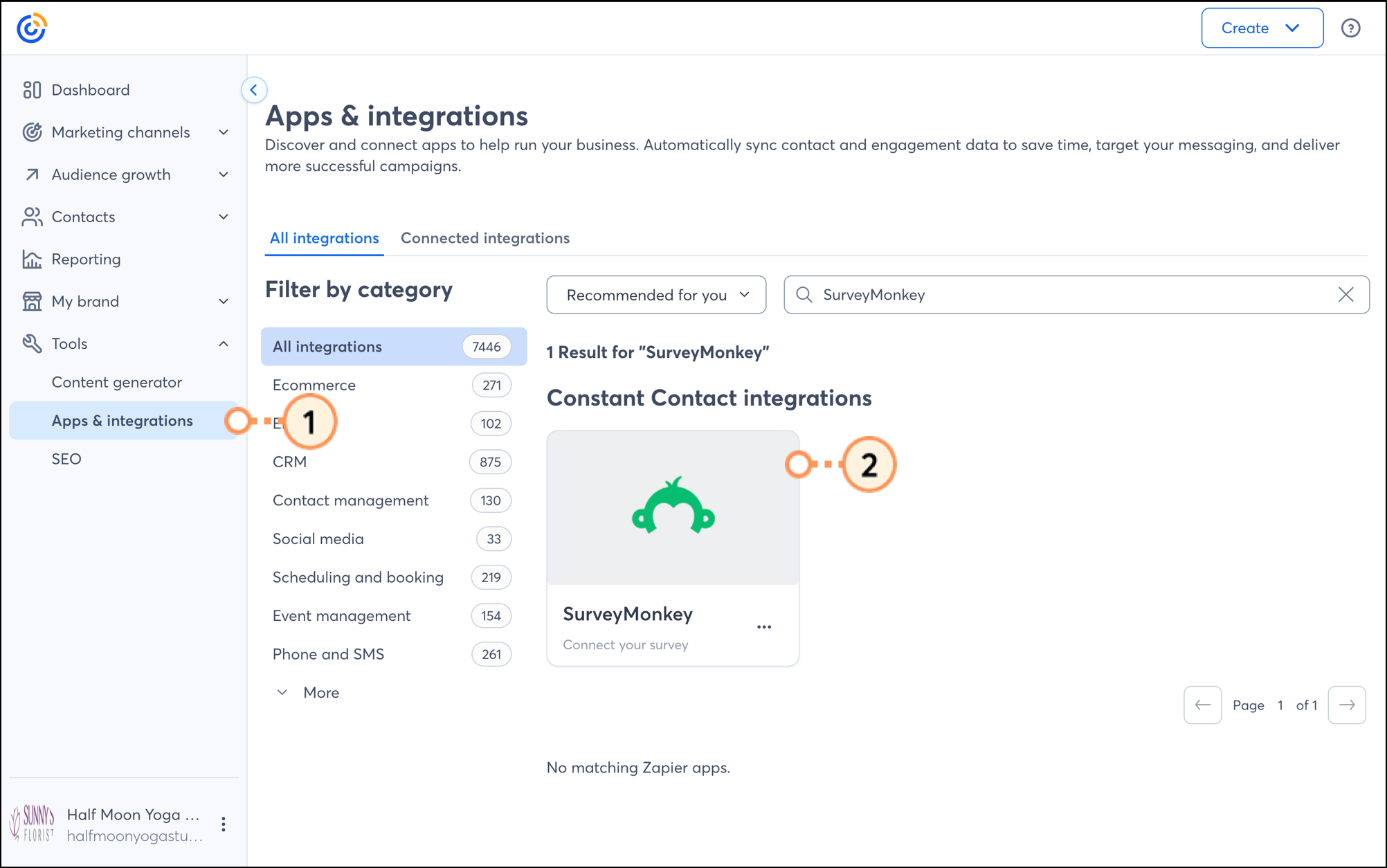Open Dashboard from sidebar

coord(91,90)
